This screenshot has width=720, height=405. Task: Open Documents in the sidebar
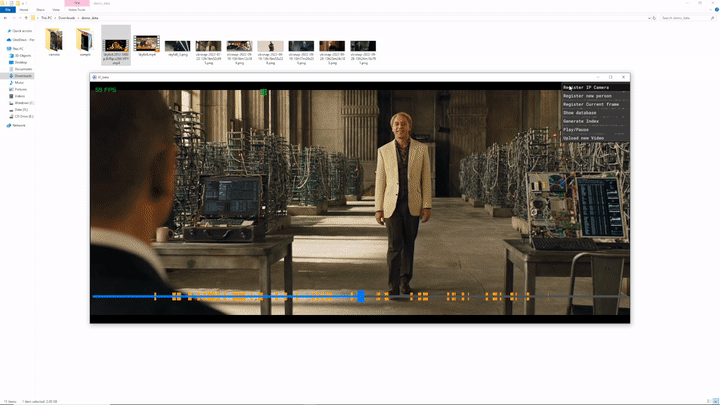coord(21,69)
